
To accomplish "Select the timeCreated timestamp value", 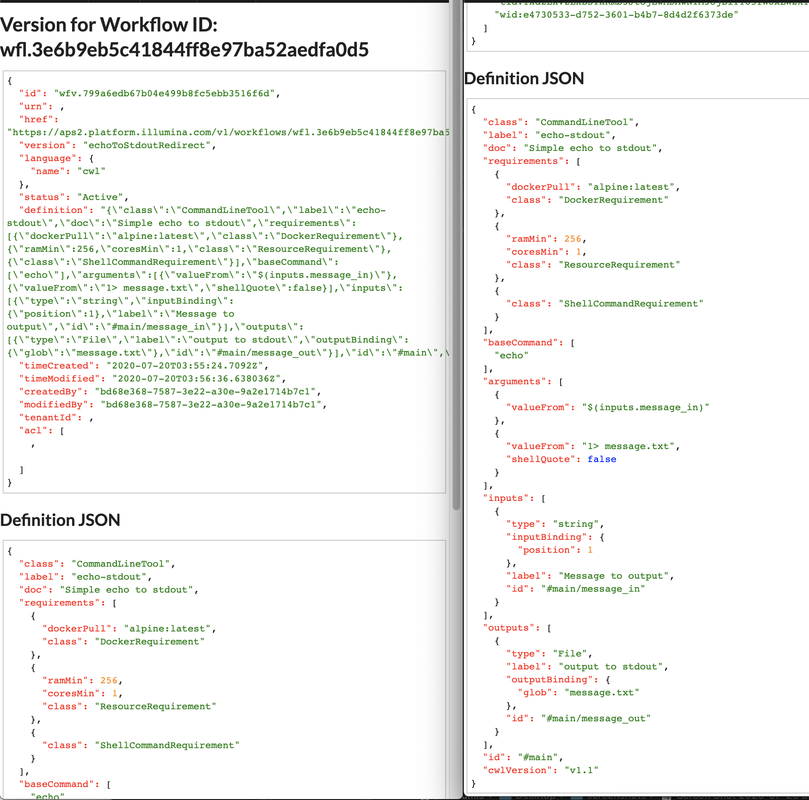I will (x=187, y=366).
